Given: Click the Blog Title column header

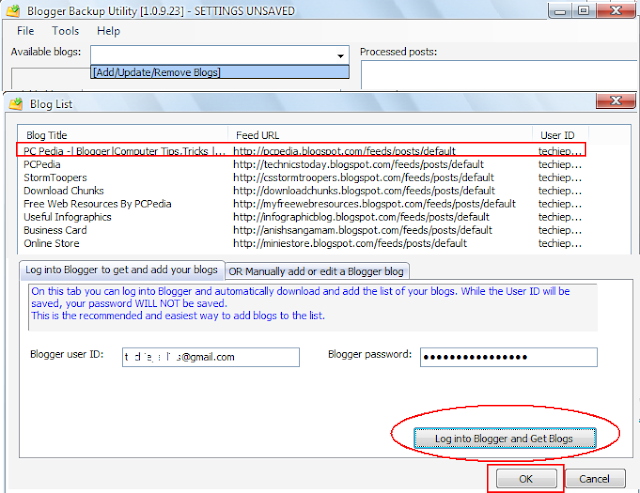Looking at the screenshot, I should pos(122,135).
